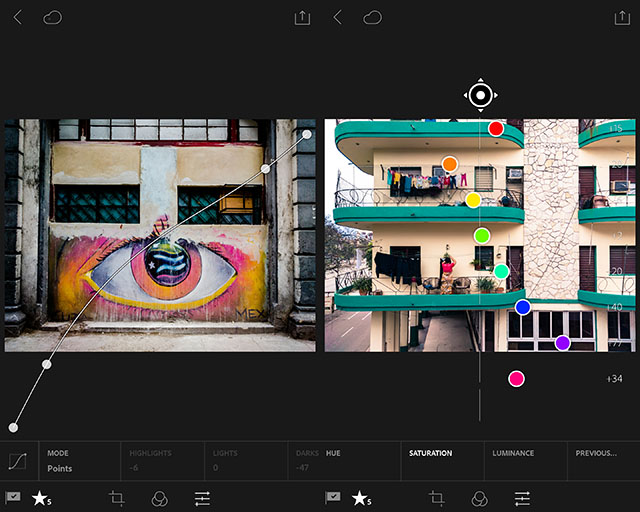
Task: Toggle the pick flag in left panel
Action: [13, 497]
